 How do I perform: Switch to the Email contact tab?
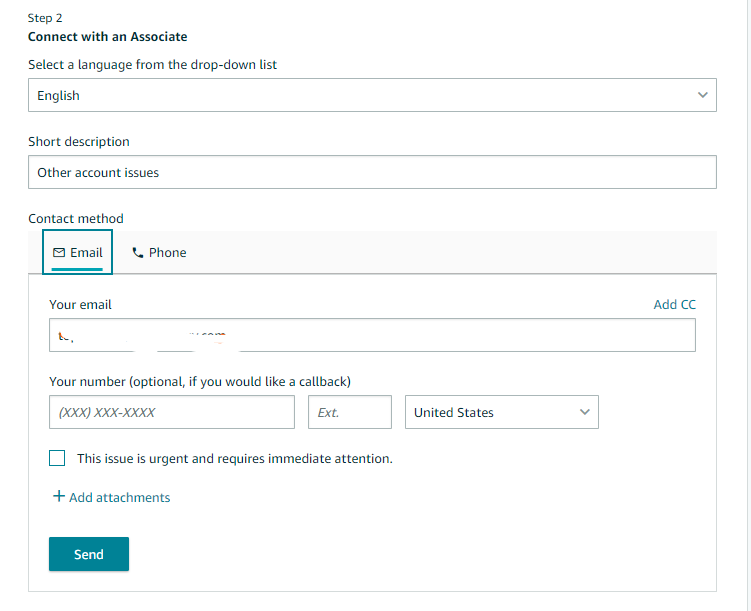click(78, 253)
